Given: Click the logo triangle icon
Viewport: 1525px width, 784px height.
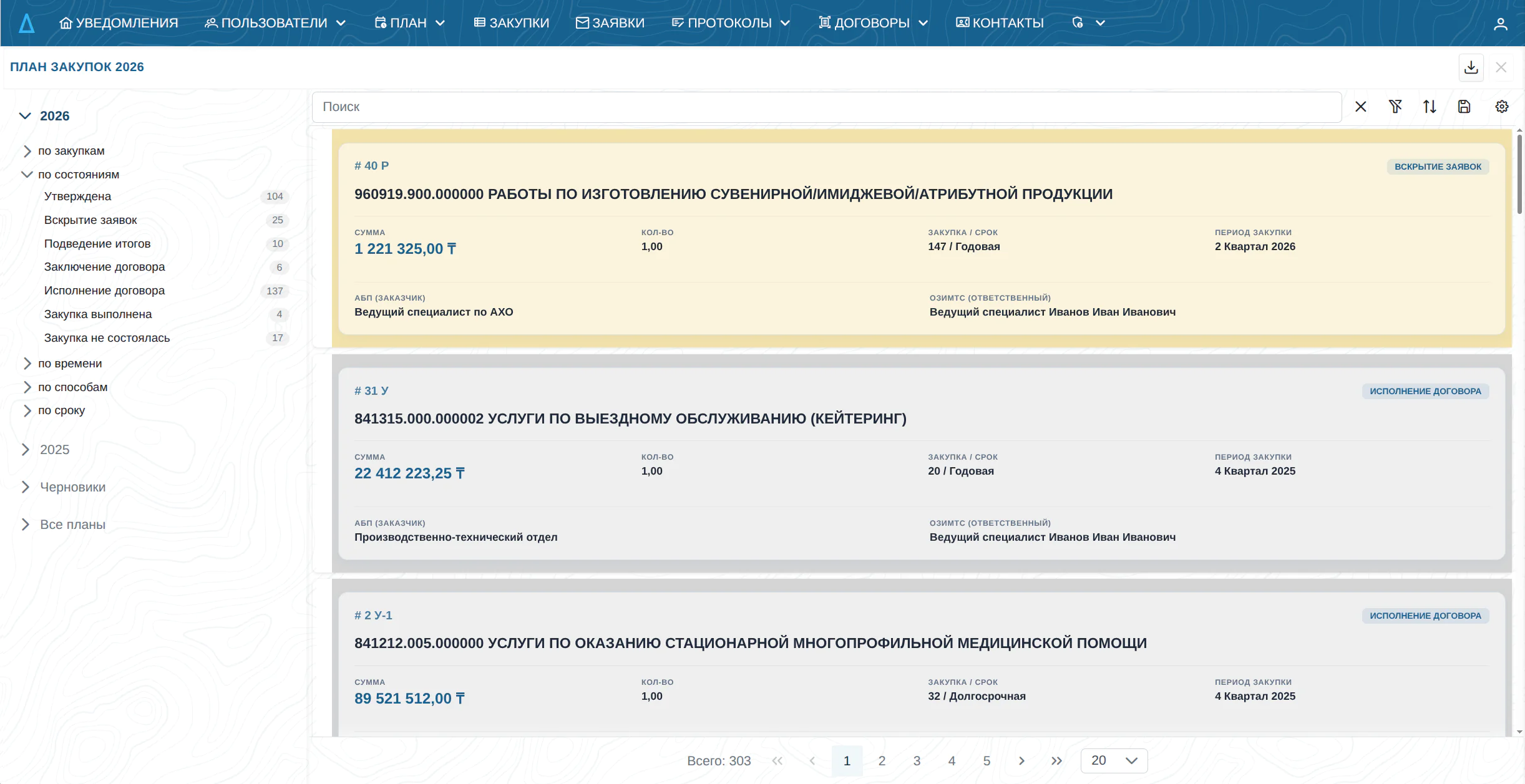Looking at the screenshot, I should [26, 23].
